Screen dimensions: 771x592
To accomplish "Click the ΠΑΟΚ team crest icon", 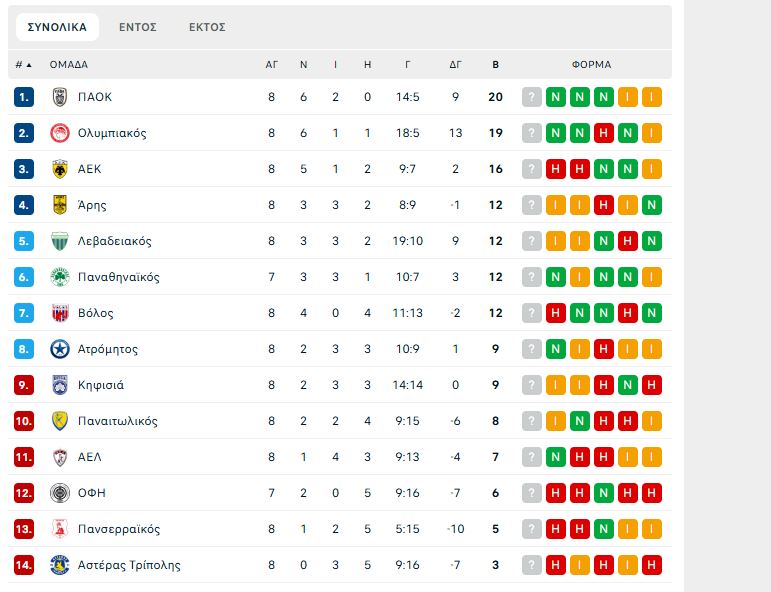I will [x=59, y=97].
